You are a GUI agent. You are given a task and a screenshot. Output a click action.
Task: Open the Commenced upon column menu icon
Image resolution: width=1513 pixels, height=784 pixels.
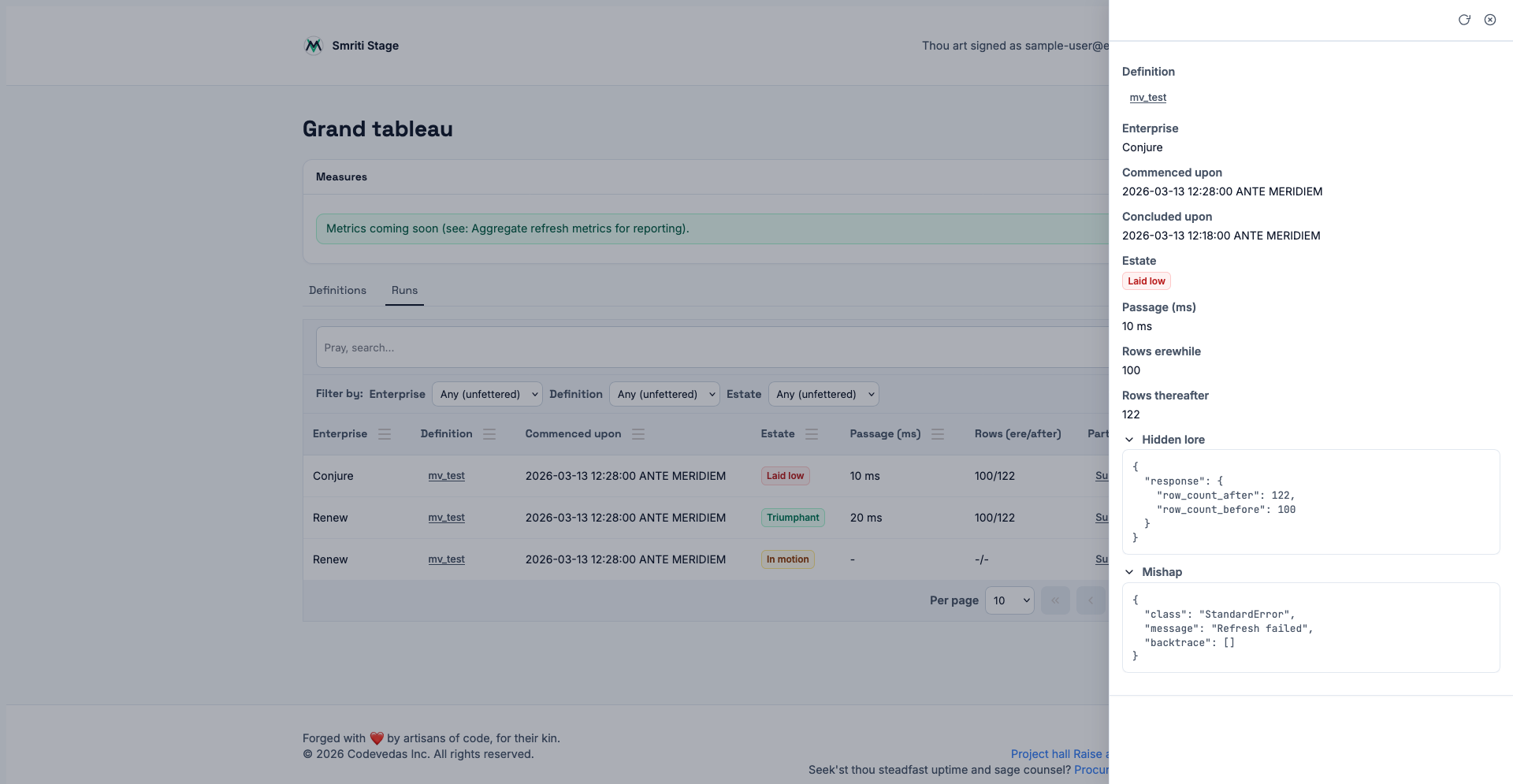click(638, 434)
